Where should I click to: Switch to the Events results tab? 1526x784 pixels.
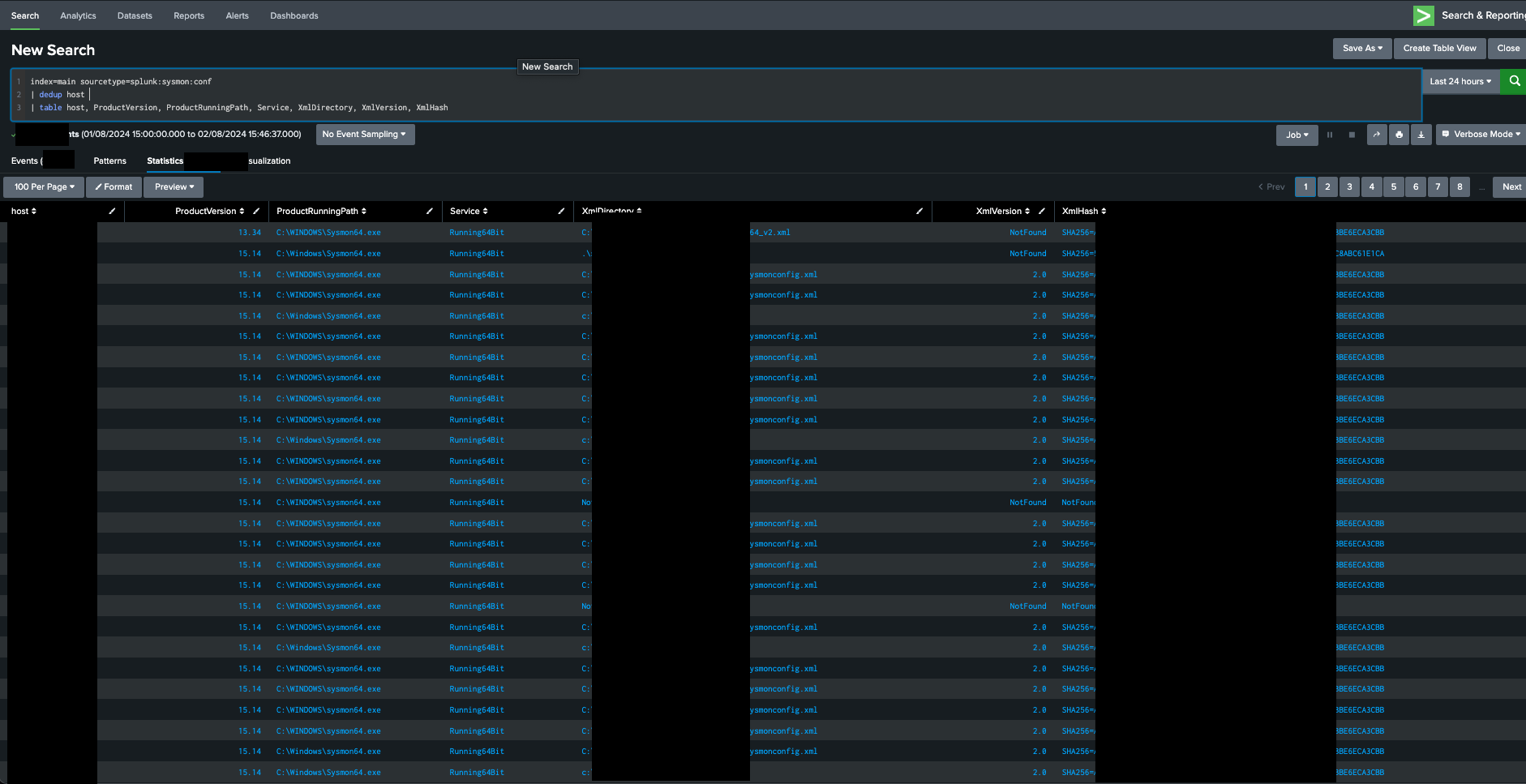tap(27, 161)
